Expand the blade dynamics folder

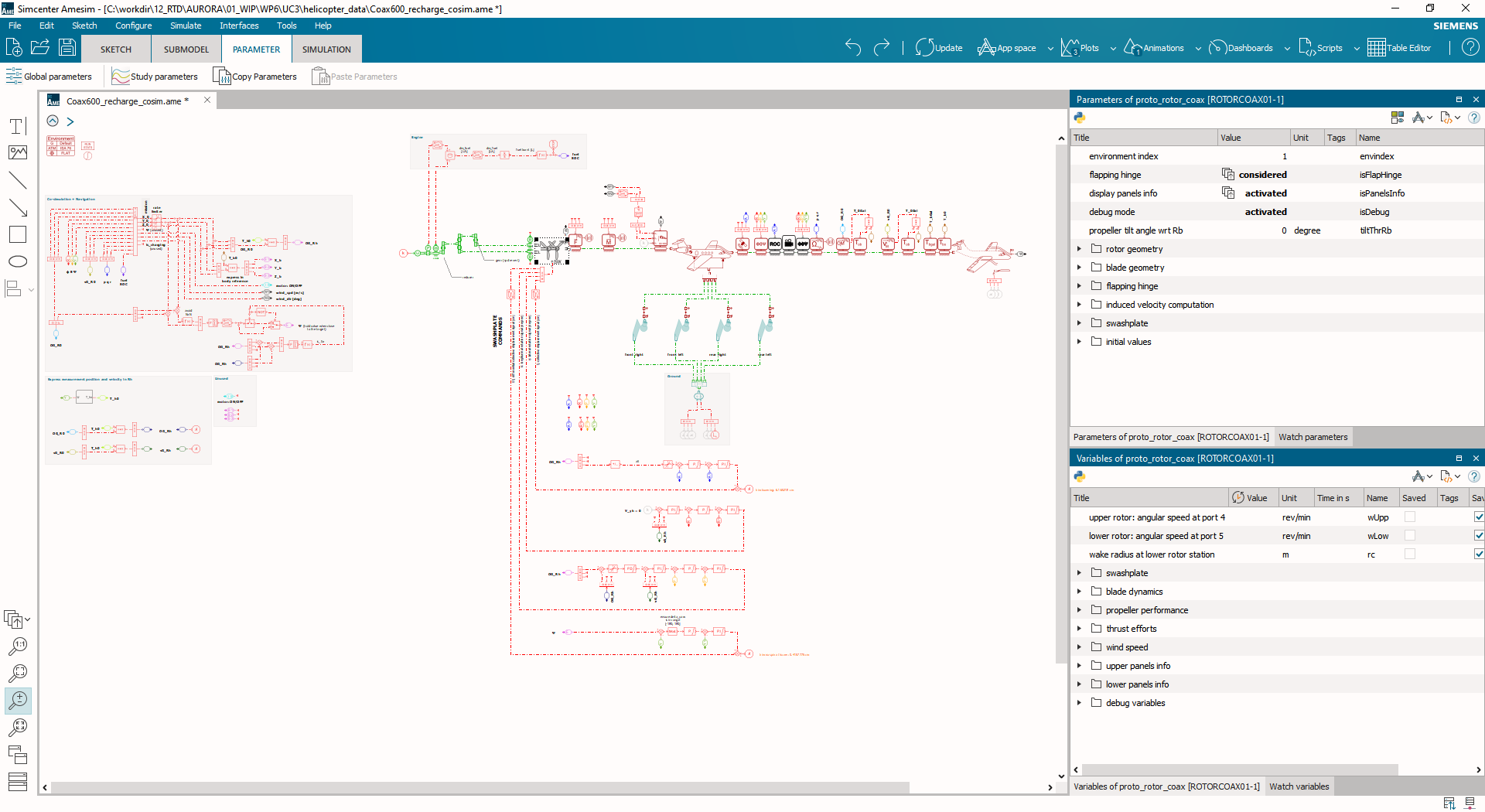(x=1080, y=591)
